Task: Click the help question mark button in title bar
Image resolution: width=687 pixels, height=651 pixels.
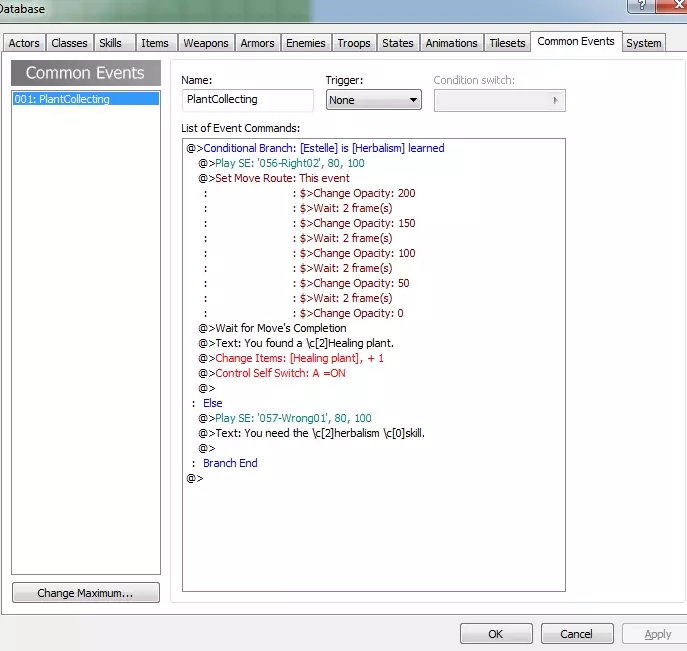Action: pos(641,5)
